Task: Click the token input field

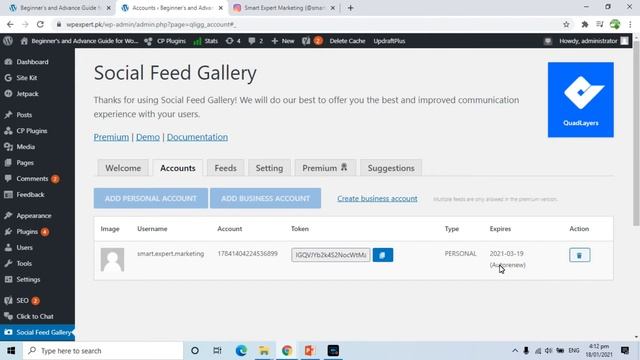Action: (331, 255)
